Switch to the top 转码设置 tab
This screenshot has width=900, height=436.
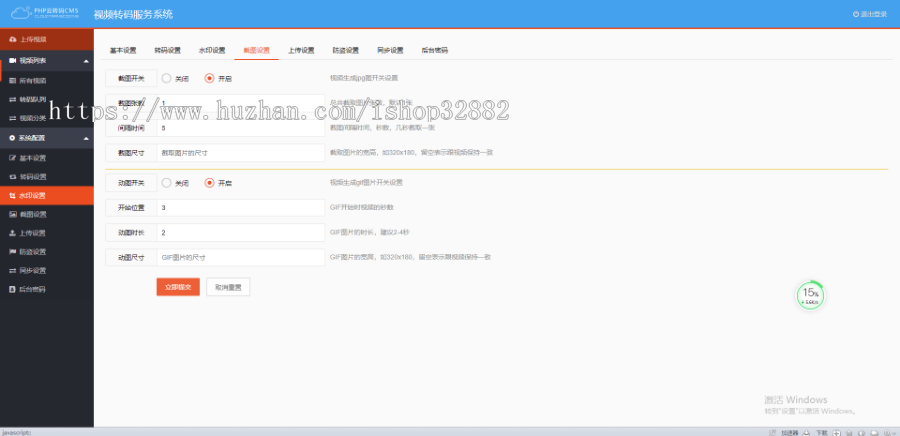(168, 50)
